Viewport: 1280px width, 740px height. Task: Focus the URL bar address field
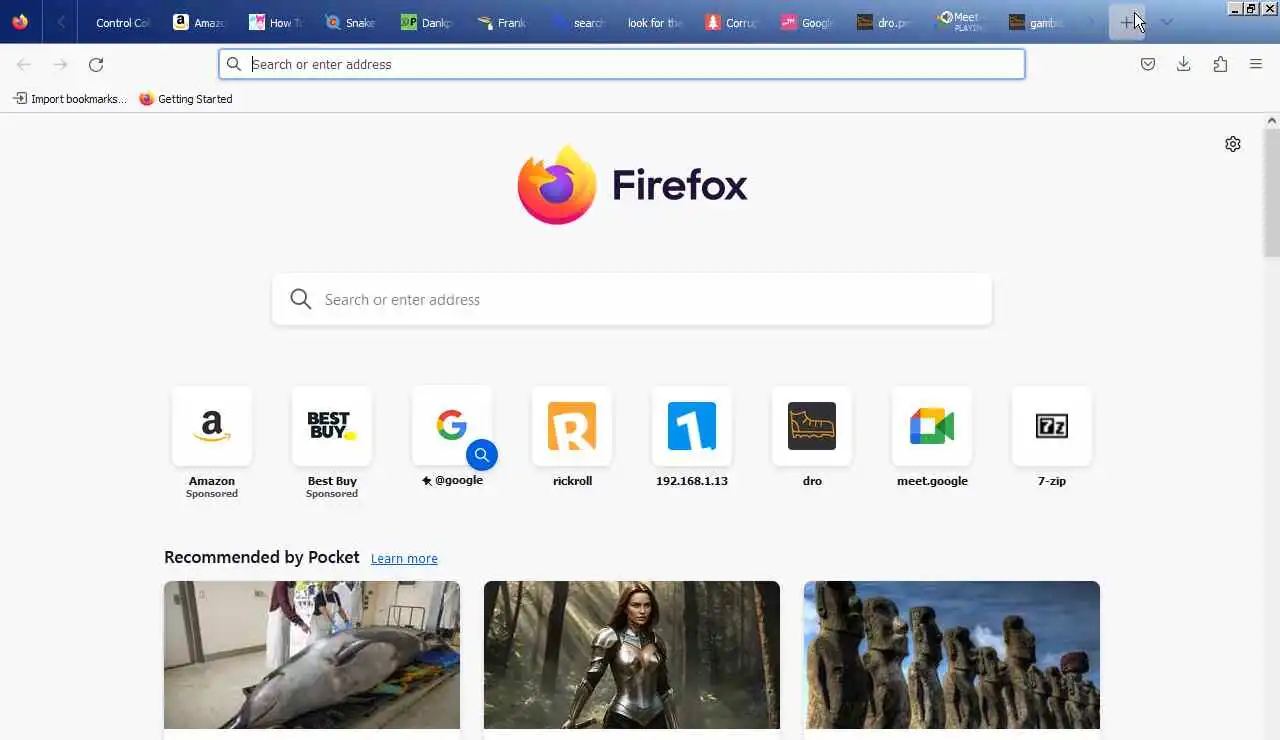point(622,64)
